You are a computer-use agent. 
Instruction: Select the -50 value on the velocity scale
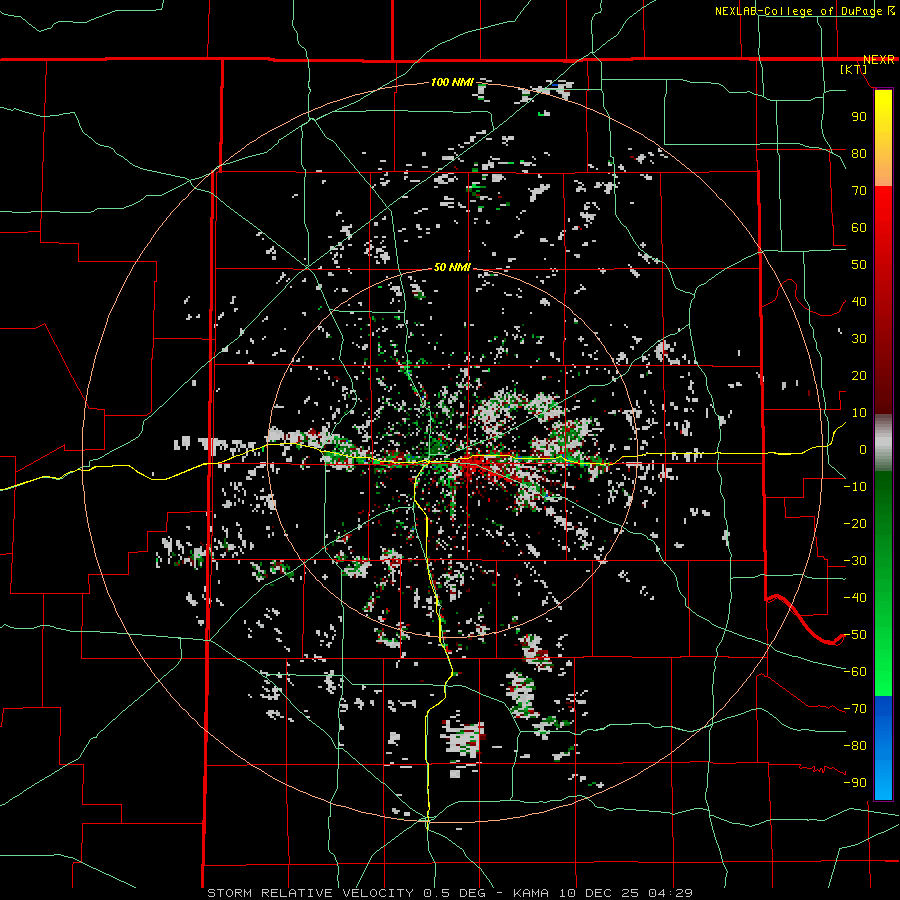855,635
